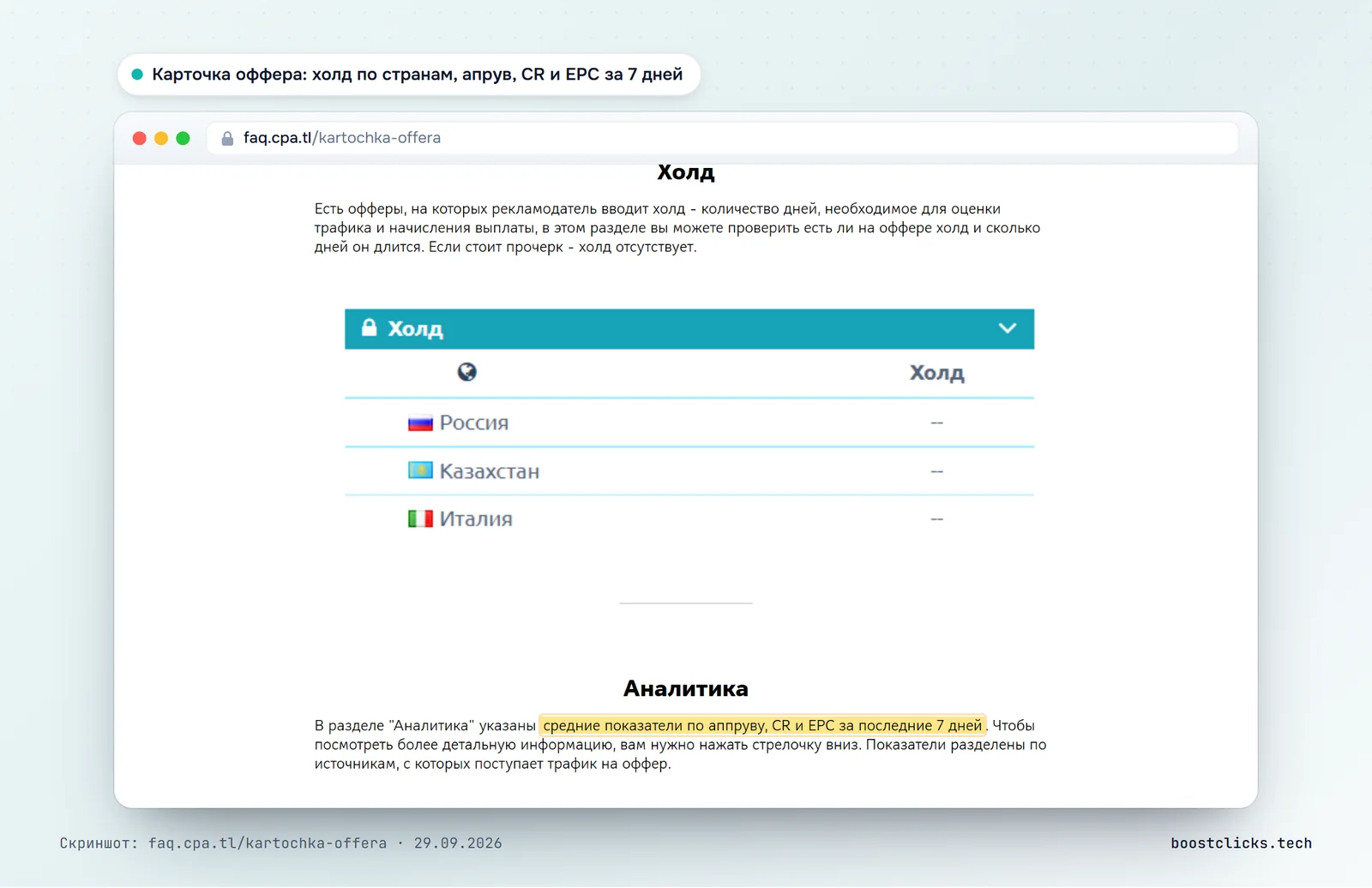Click the globe icon in the table header
The width and height of the screenshot is (1372, 888).
(x=466, y=372)
